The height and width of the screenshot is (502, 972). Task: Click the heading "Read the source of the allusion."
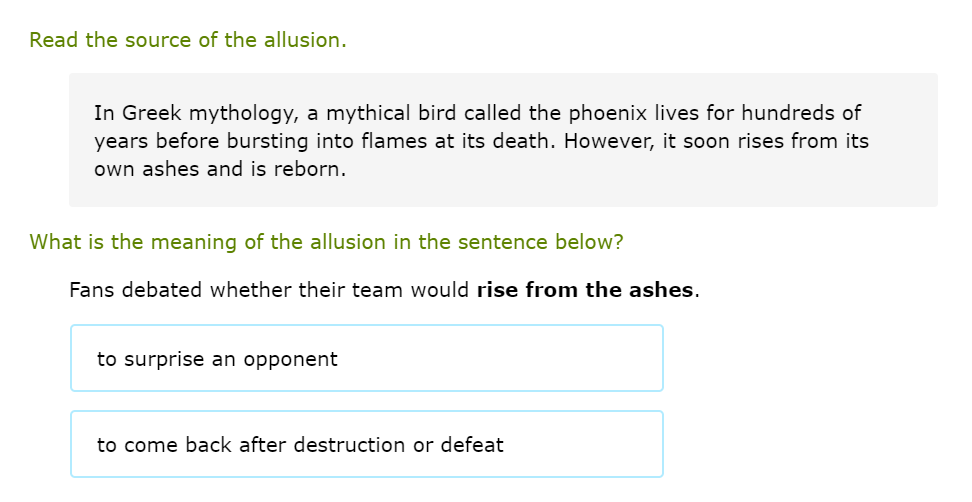[x=188, y=41]
